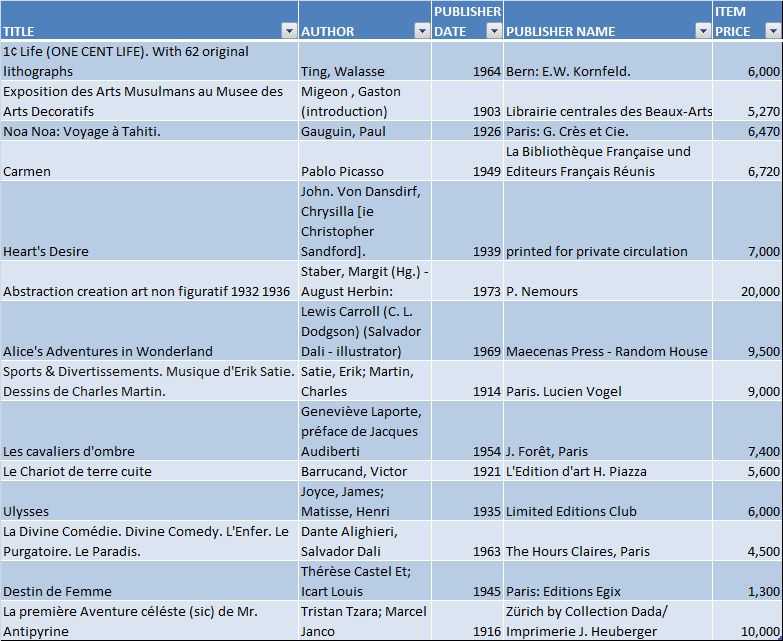Select the author cell 'Barrucand, Victor'
The image size is (783, 641).
pos(365,470)
